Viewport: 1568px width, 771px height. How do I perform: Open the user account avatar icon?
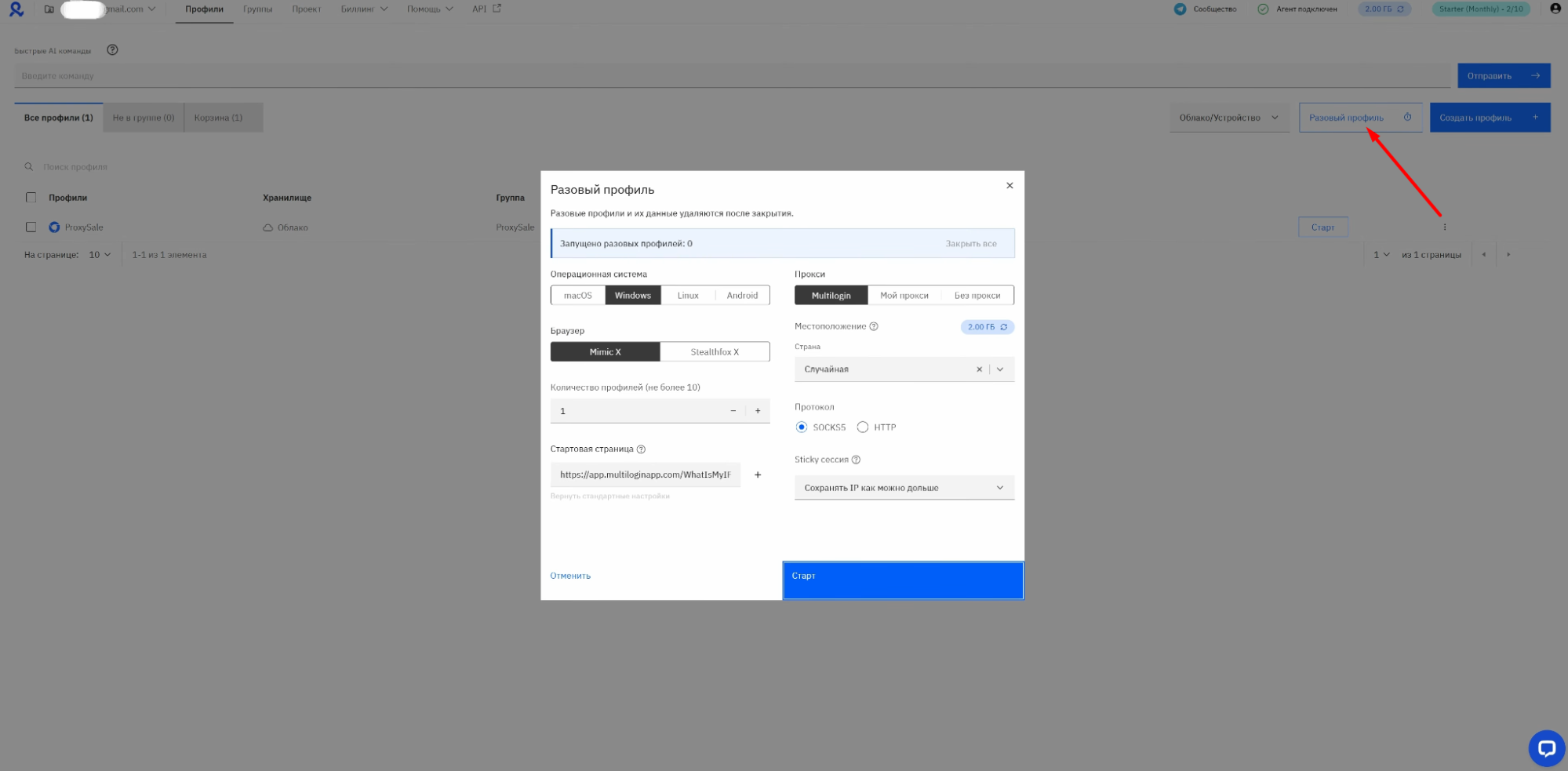(x=1555, y=9)
